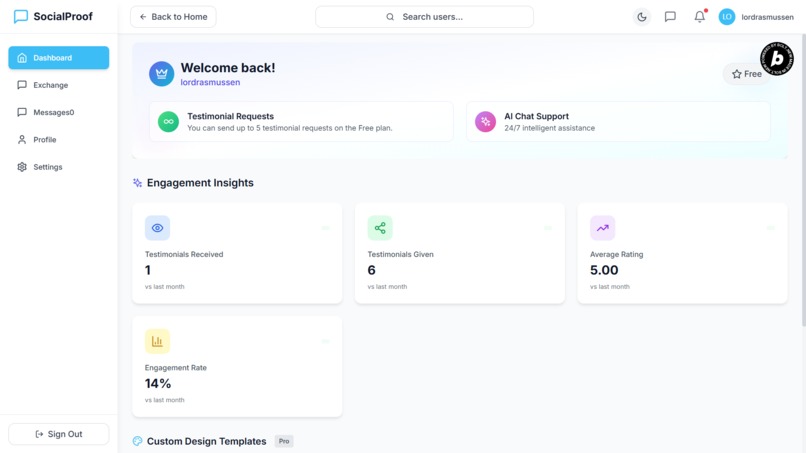Click the Engagement Insights sparkle icon
This screenshot has height=453, width=806.
pyautogui.click(x=137, y=183)
